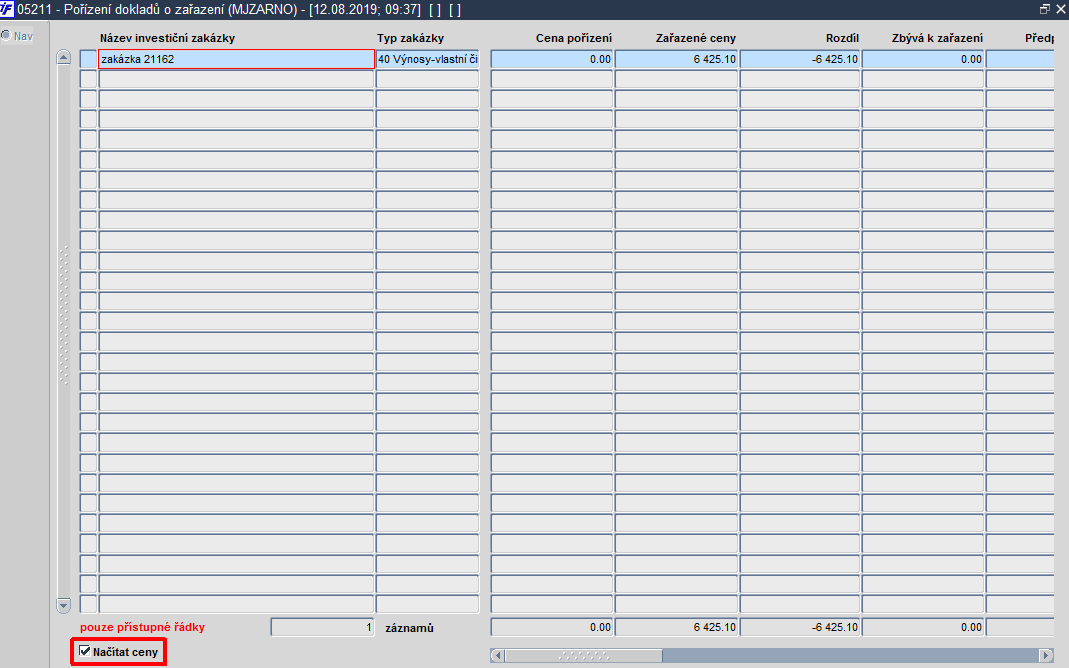The image size is (1069, 668).
Task: Click the 'Zbývá k zařazení' column header
Action: click(937, 38)
